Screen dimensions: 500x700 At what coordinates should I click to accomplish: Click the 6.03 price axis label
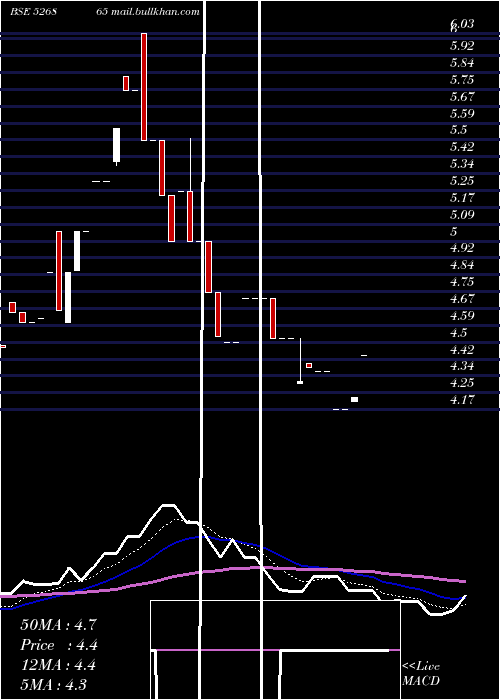462,24
